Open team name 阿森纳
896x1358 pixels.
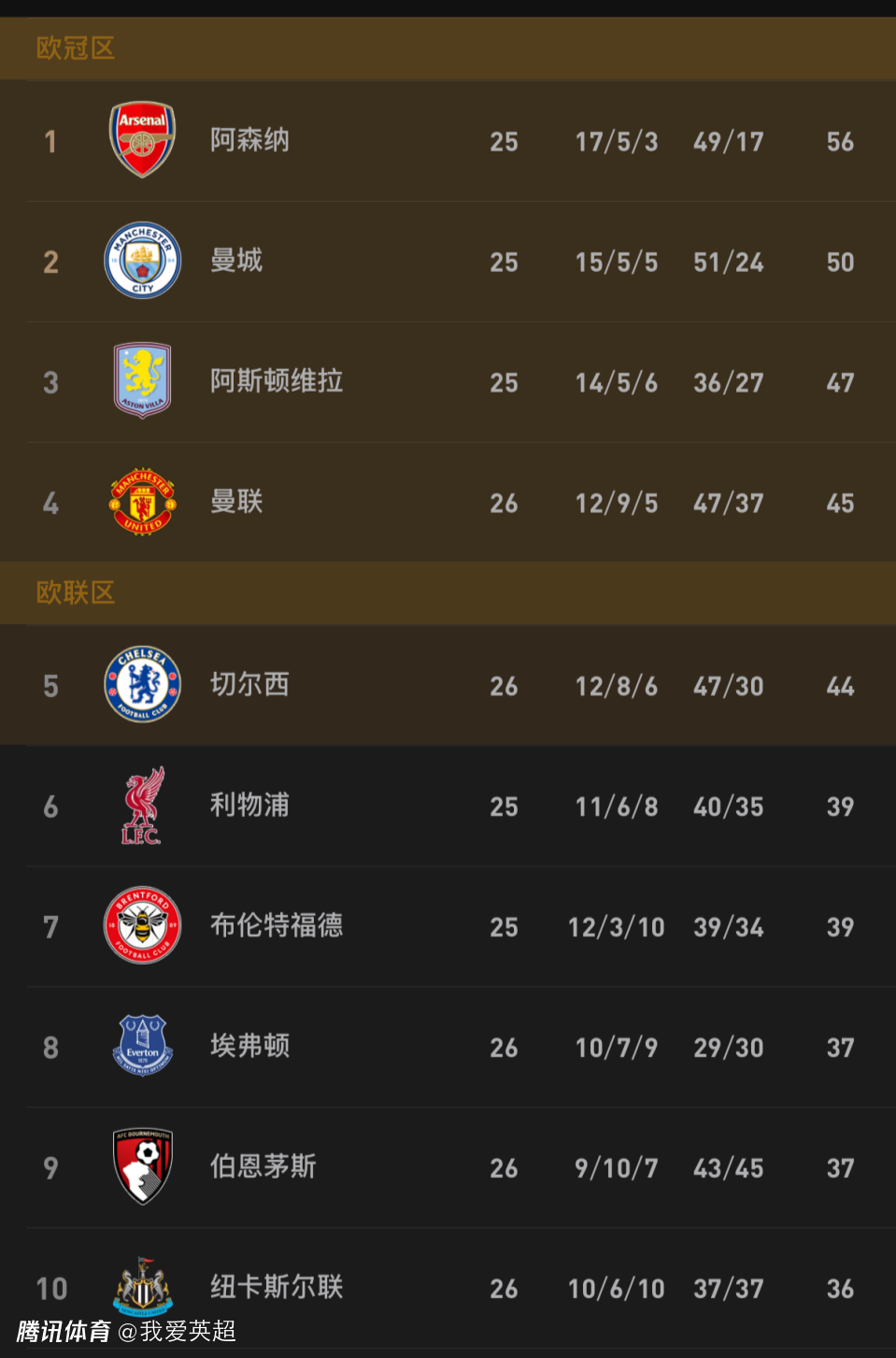click(x=249, y=140)
